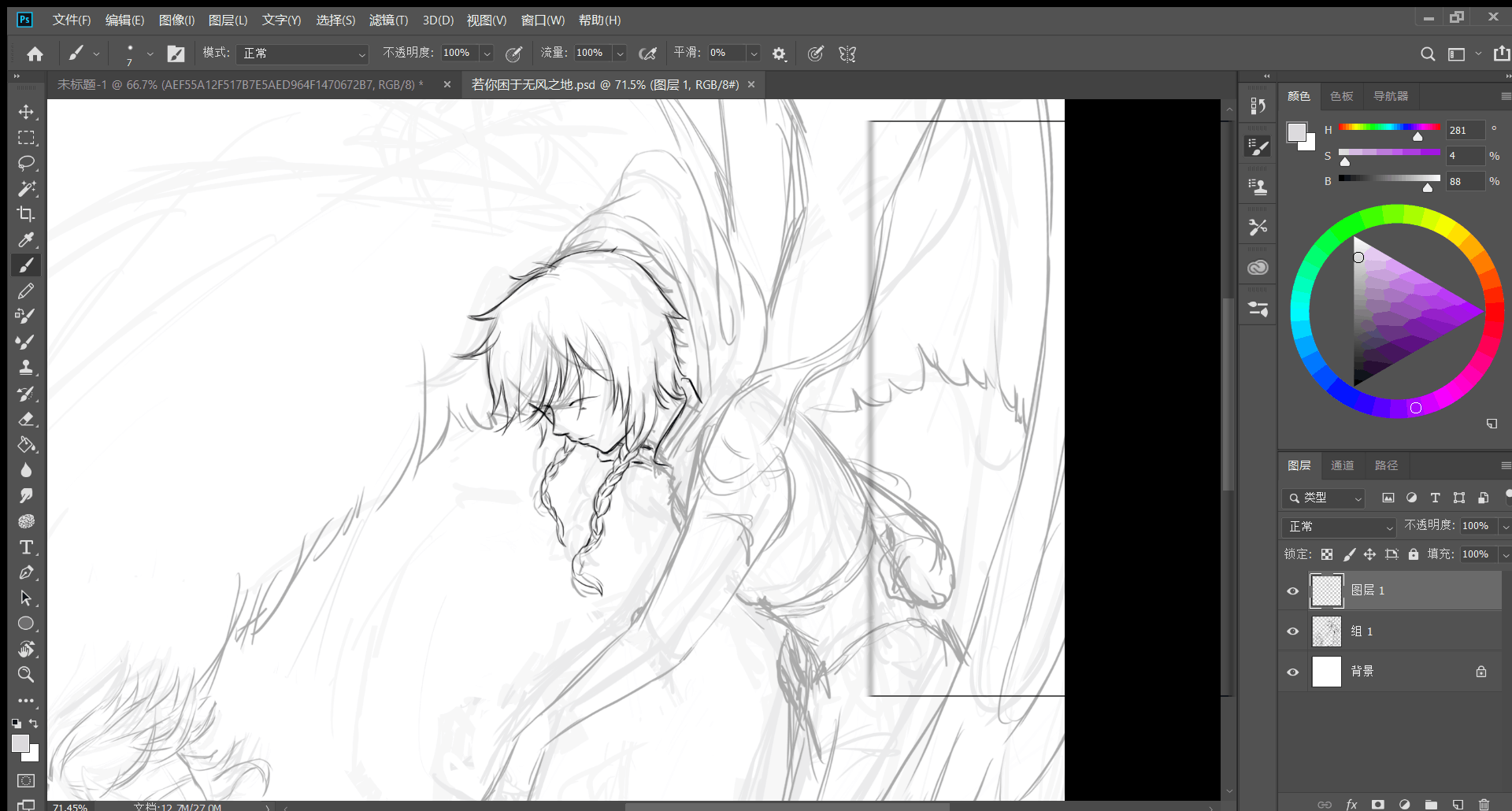Hide the 背景 layer
The width and height of the screenshot is (1512, 811).
[x=1292, y=672]
